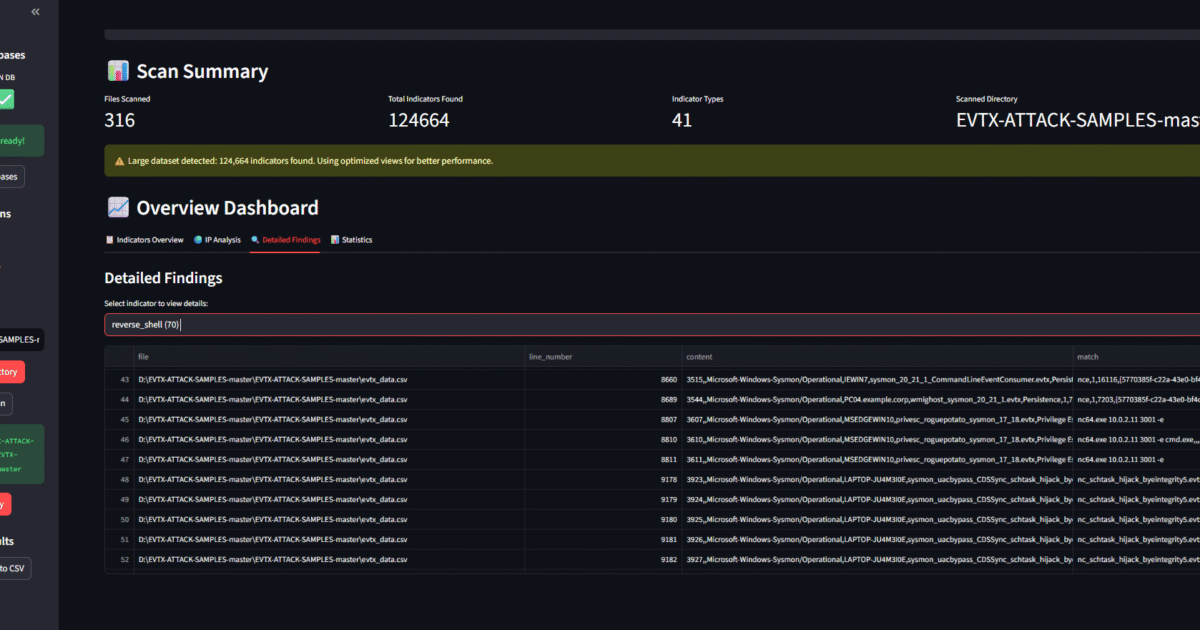Click the clipboard icon on Indicators Overview tab
The width and height of the screenshot is (1200, 630).
[109, 240]
